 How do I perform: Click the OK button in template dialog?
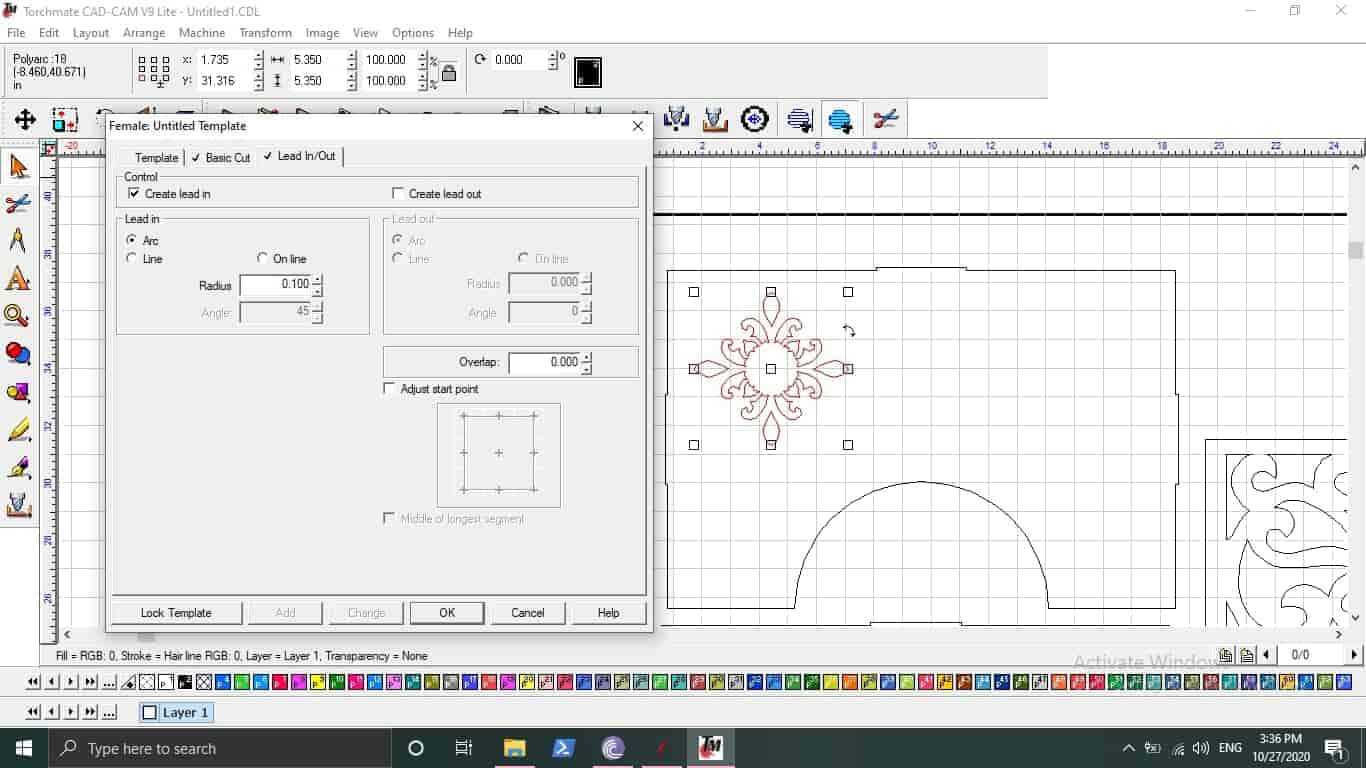pyautogui.click(x=447, y=613)
